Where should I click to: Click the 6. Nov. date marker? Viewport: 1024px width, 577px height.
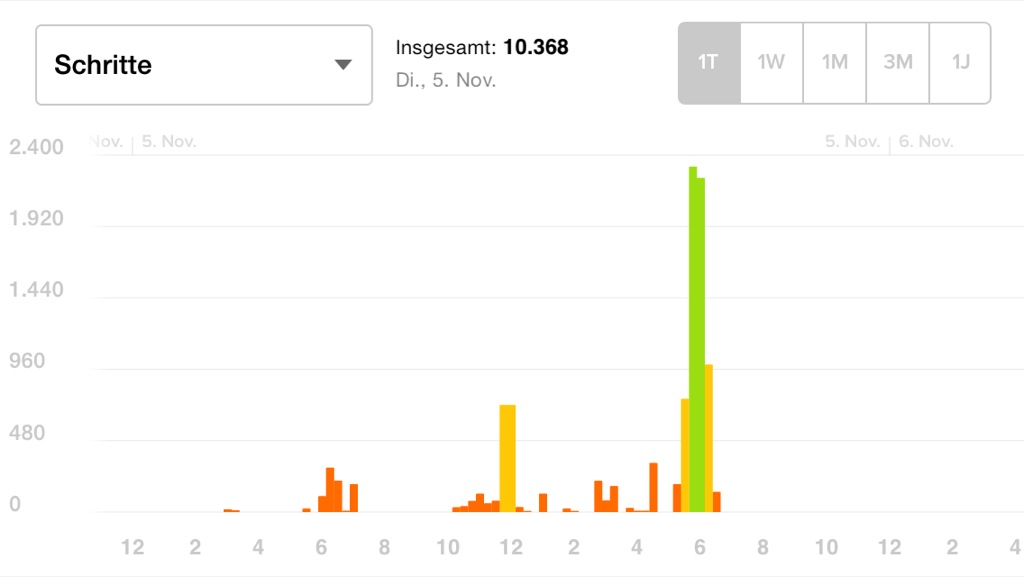click(925, 142)
